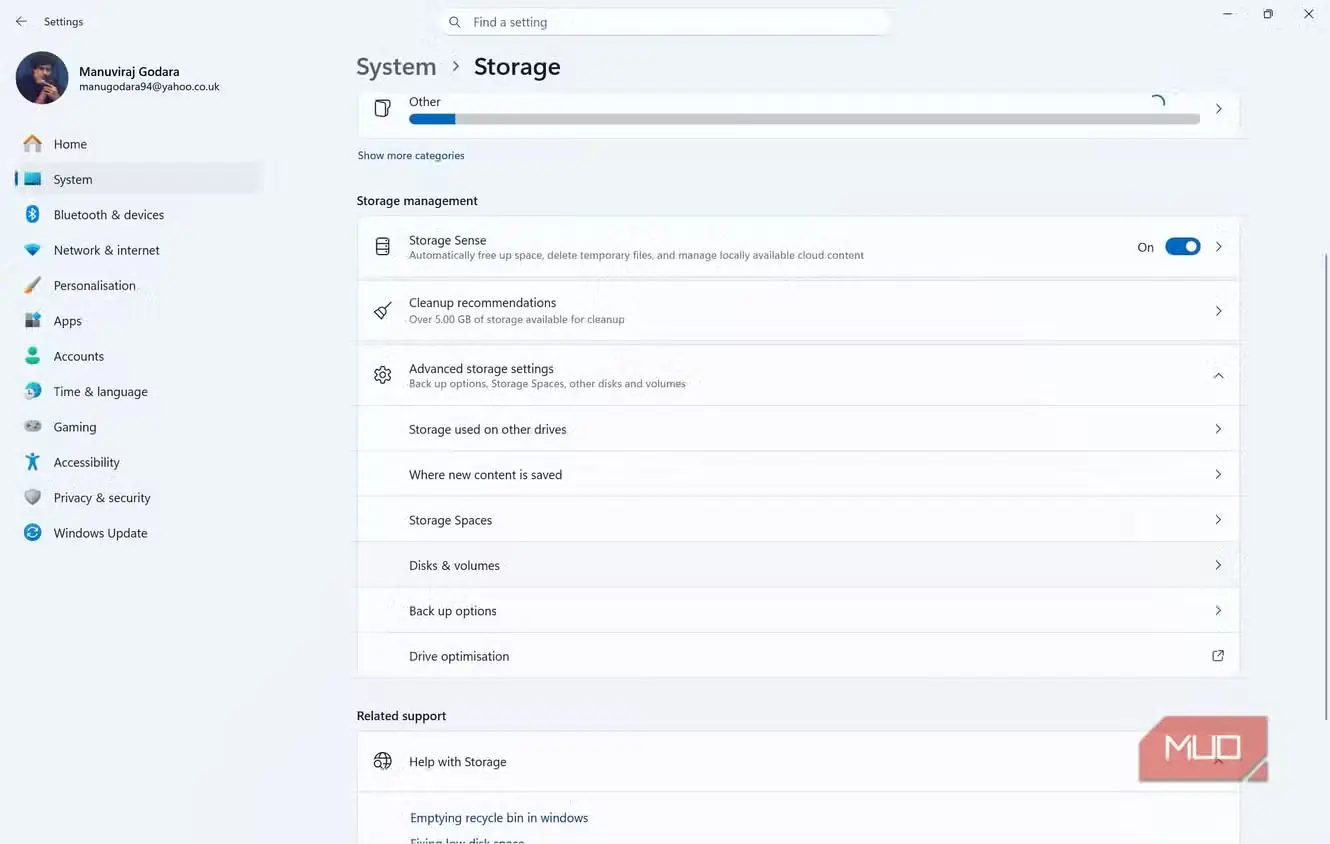
Task: Click Show more categories link
Action: coord(411,155)
